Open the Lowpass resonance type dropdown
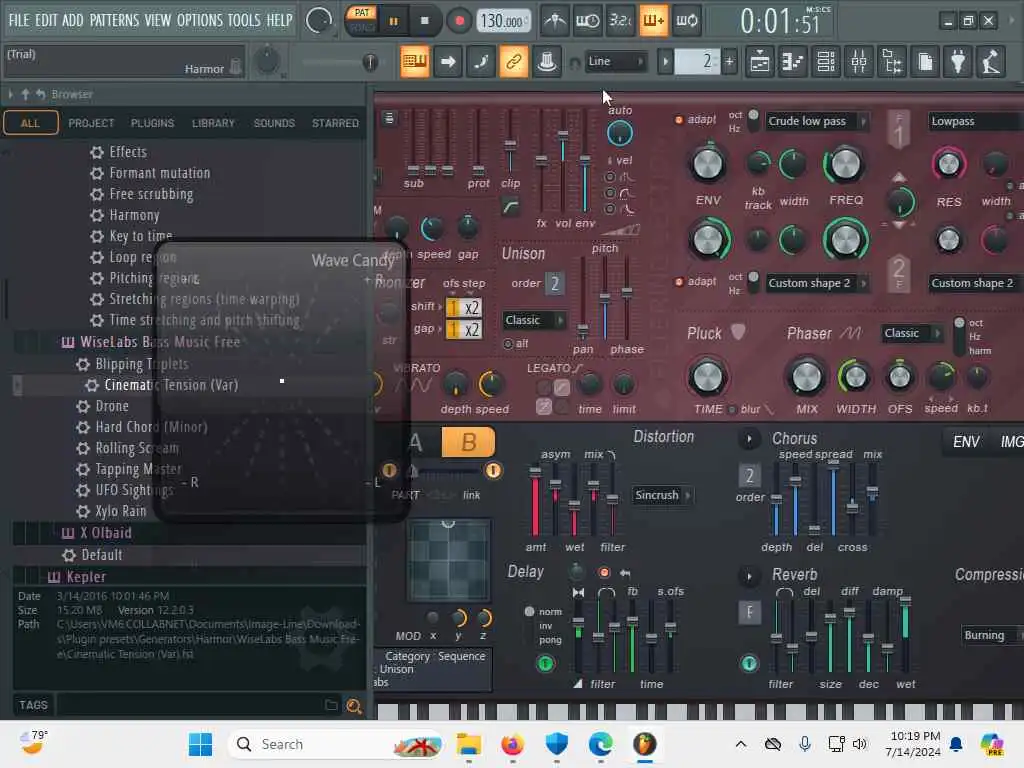This screenshot has width=1024, height=768. [x=974, y=121]
